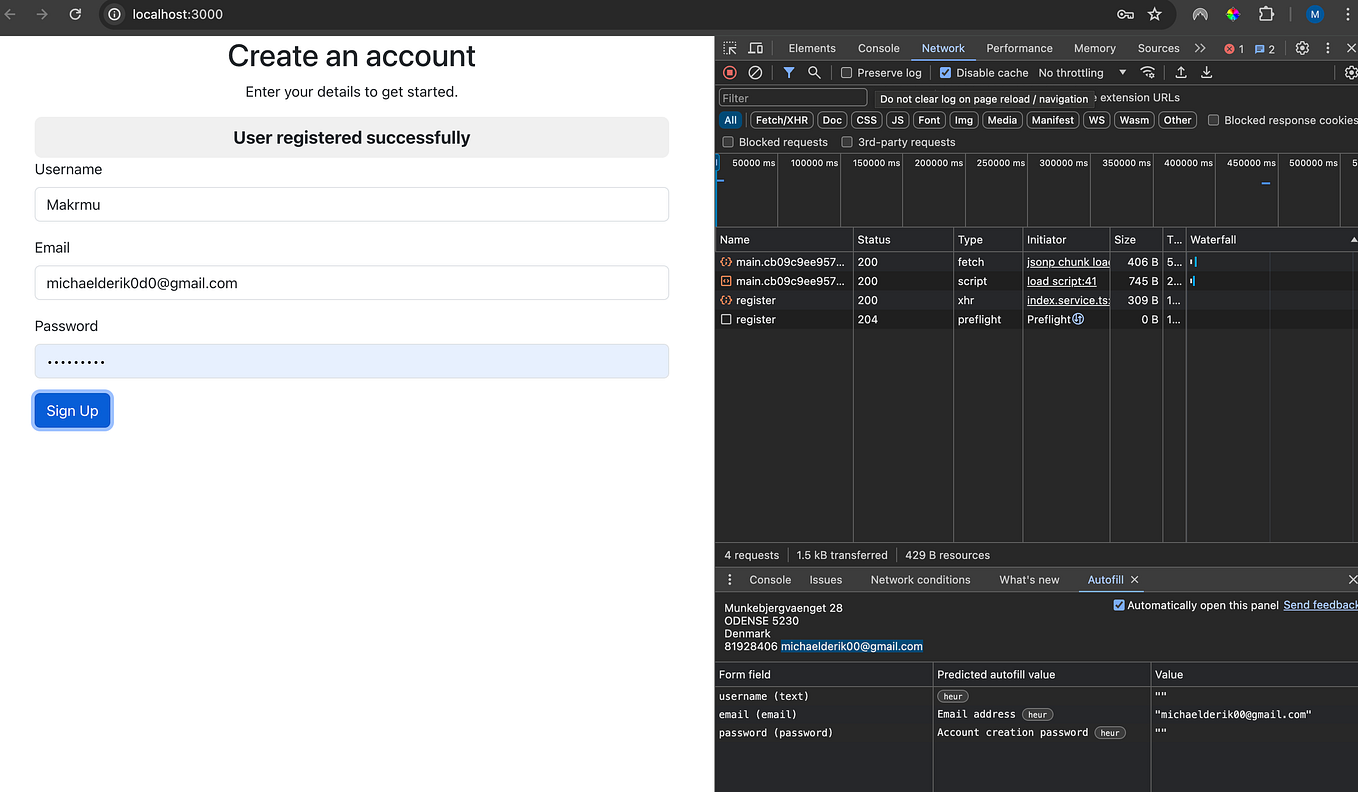Open the Network conditions drawer tab
Image resolution: width=1358 pixels, height=792 pixels.
pyautogui.click(x=920, y=579)
